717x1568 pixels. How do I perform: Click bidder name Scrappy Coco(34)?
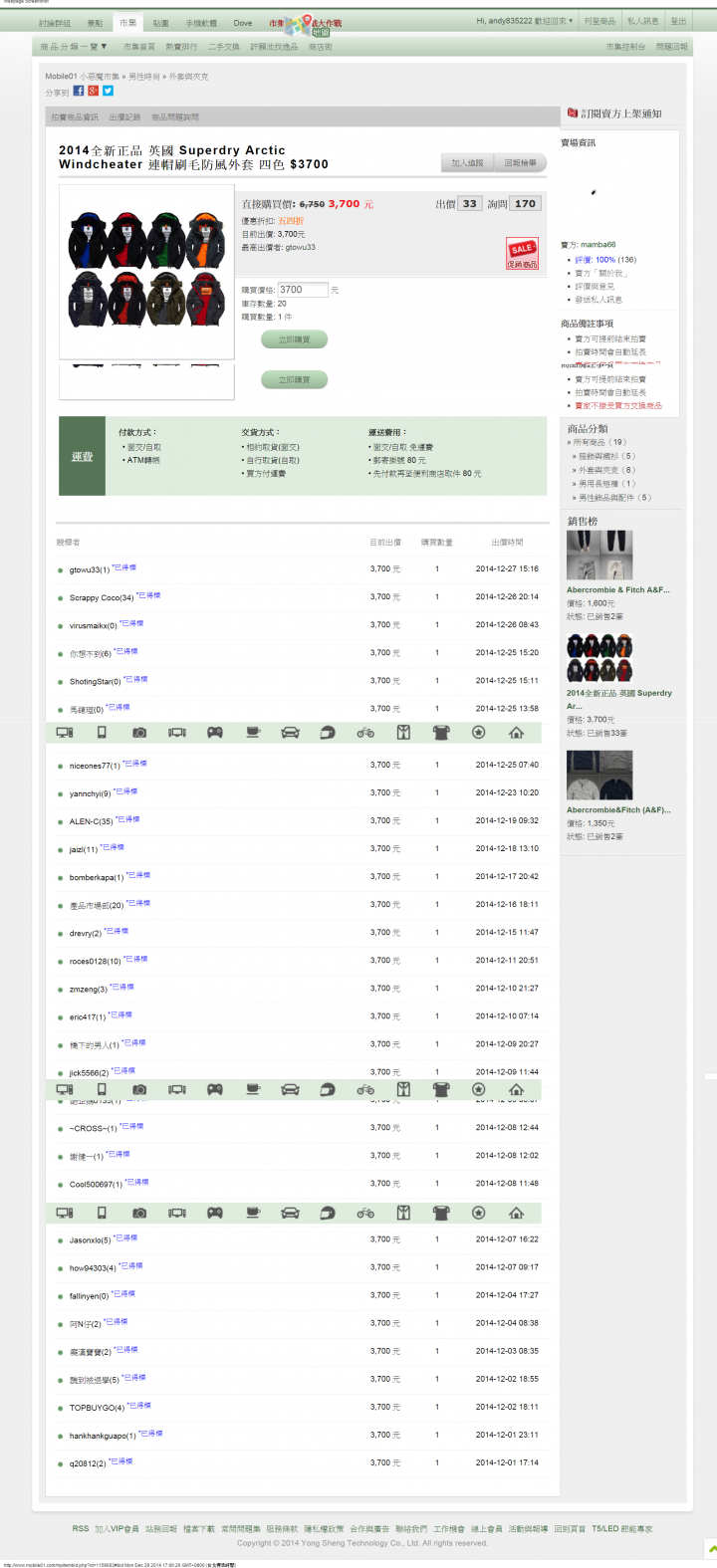pyautogui.click(x=102, y=598)
